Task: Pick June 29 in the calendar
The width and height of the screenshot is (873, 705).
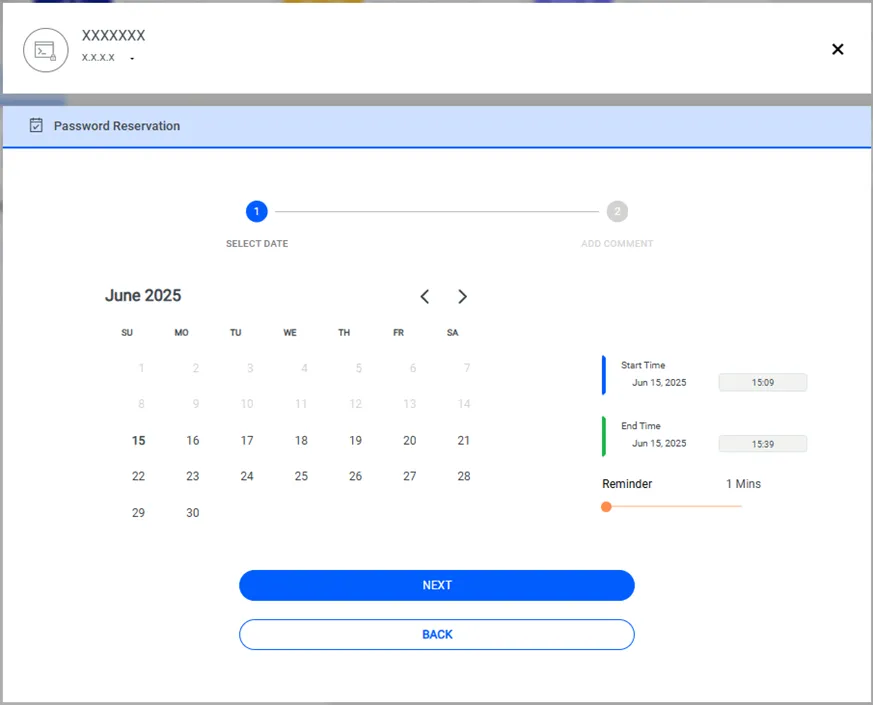Action: pos(139,512)
